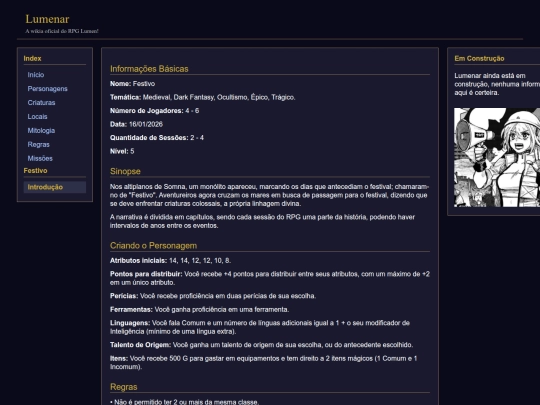
Task: Click the Informações Básicas heading
Action: (x=149, y=69)
